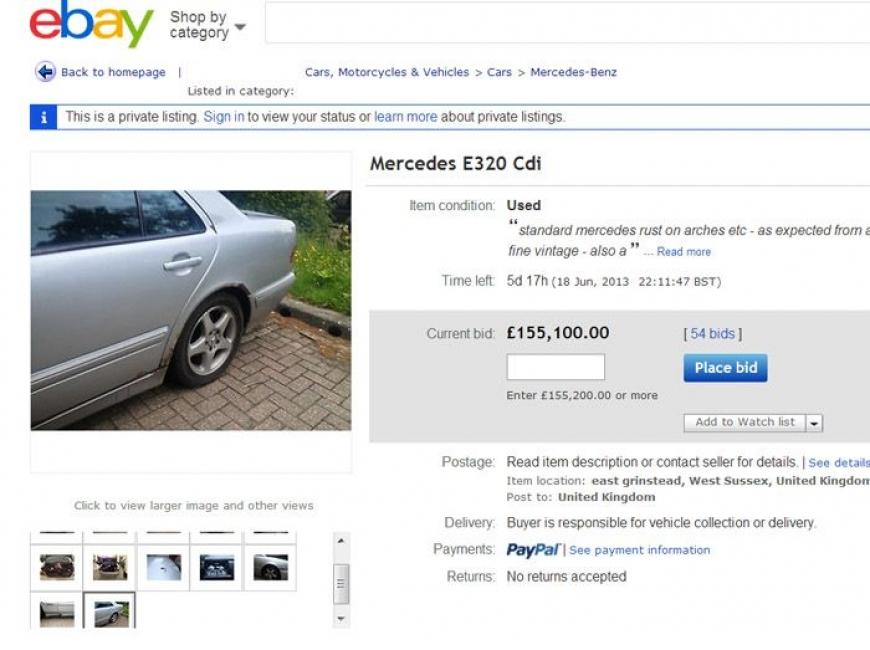The width and height of the screenshot is (870, 650).
Task: Click Add to Watch list button
Action: (745, 422)
